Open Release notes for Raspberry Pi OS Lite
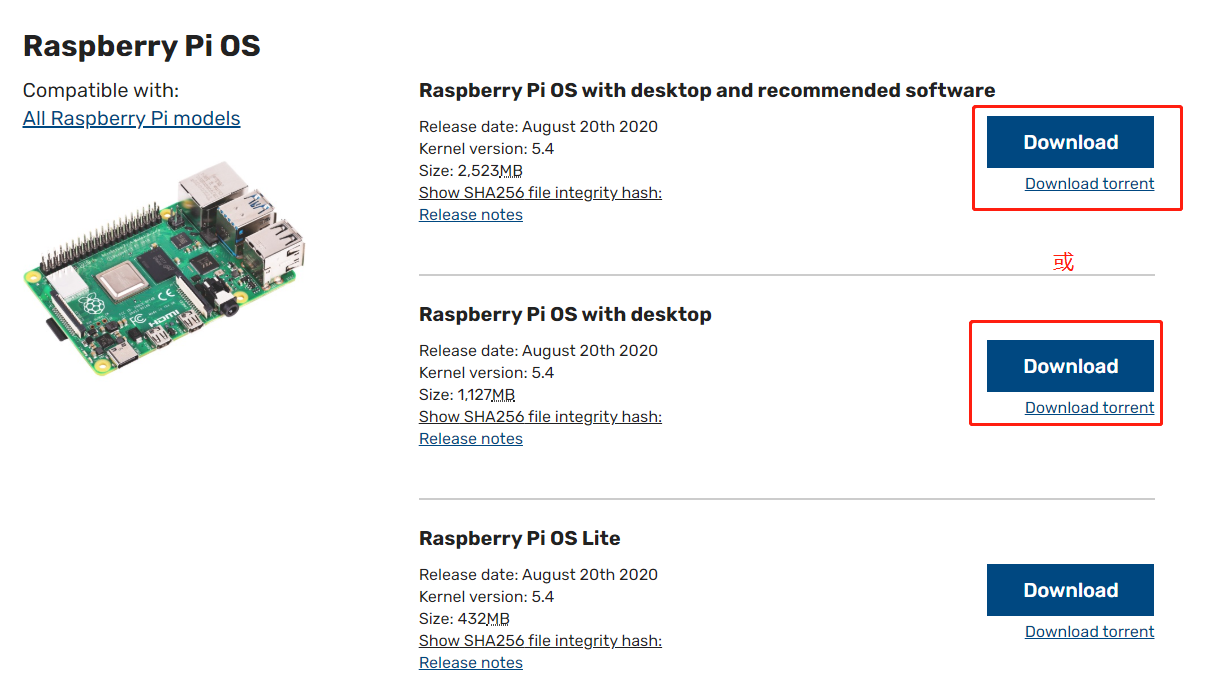 point(470,662)
